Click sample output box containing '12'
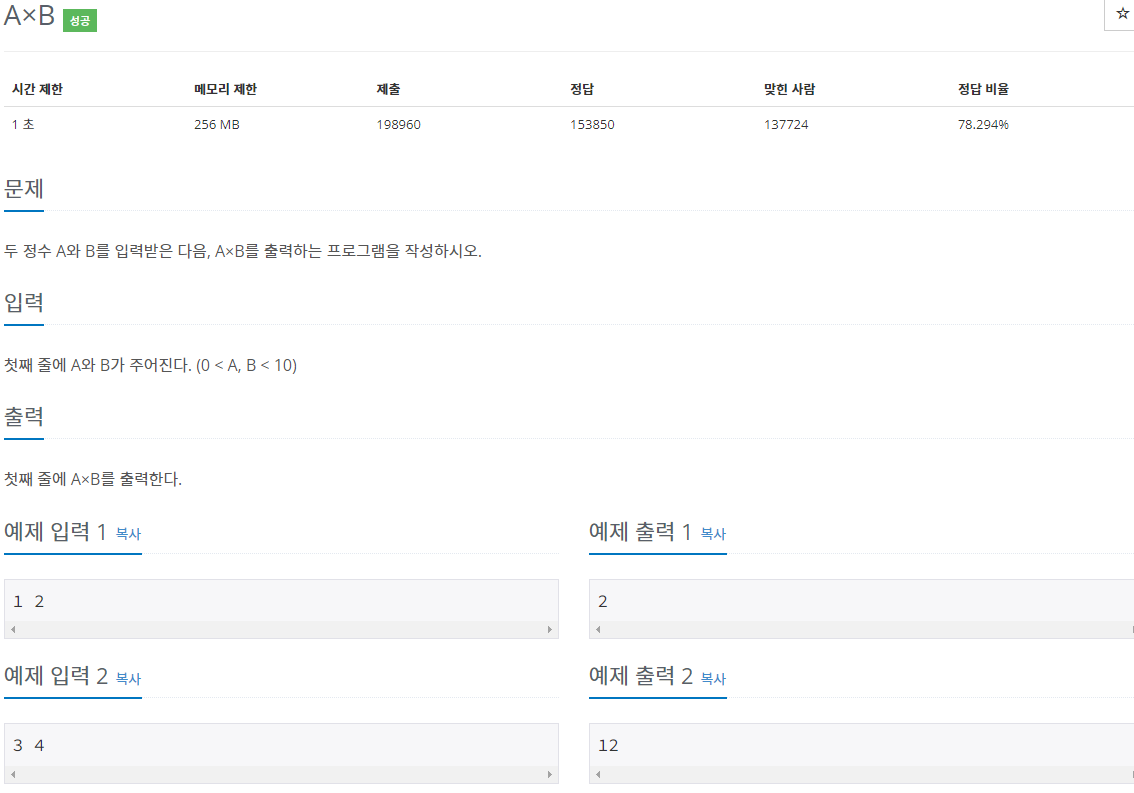 tap(861, 753)
